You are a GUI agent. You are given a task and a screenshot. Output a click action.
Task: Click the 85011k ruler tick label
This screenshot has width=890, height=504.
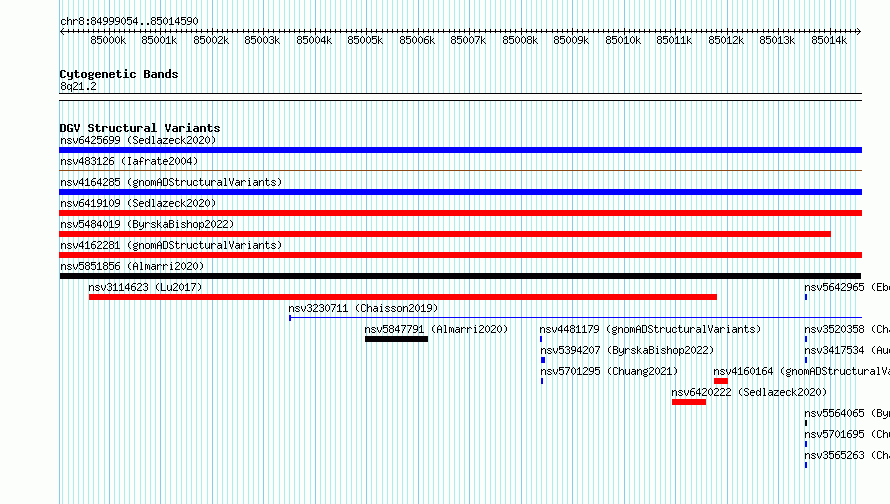pos(674,40)
